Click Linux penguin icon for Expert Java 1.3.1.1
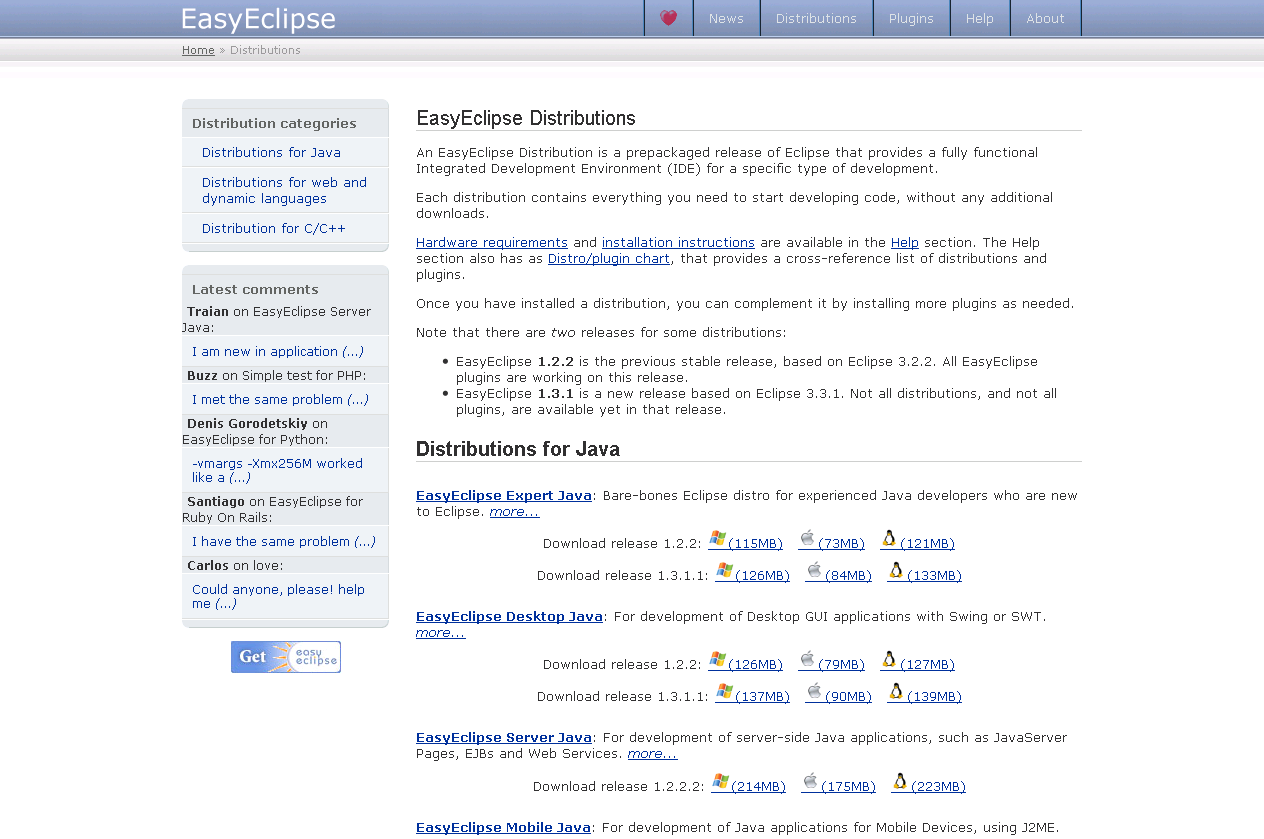This screenshot has height=839, width=1264. [x=896, y=572]
